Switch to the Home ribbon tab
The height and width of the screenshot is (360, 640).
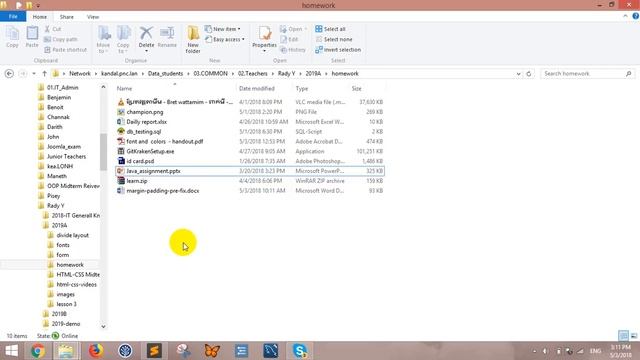pos(40,17)
